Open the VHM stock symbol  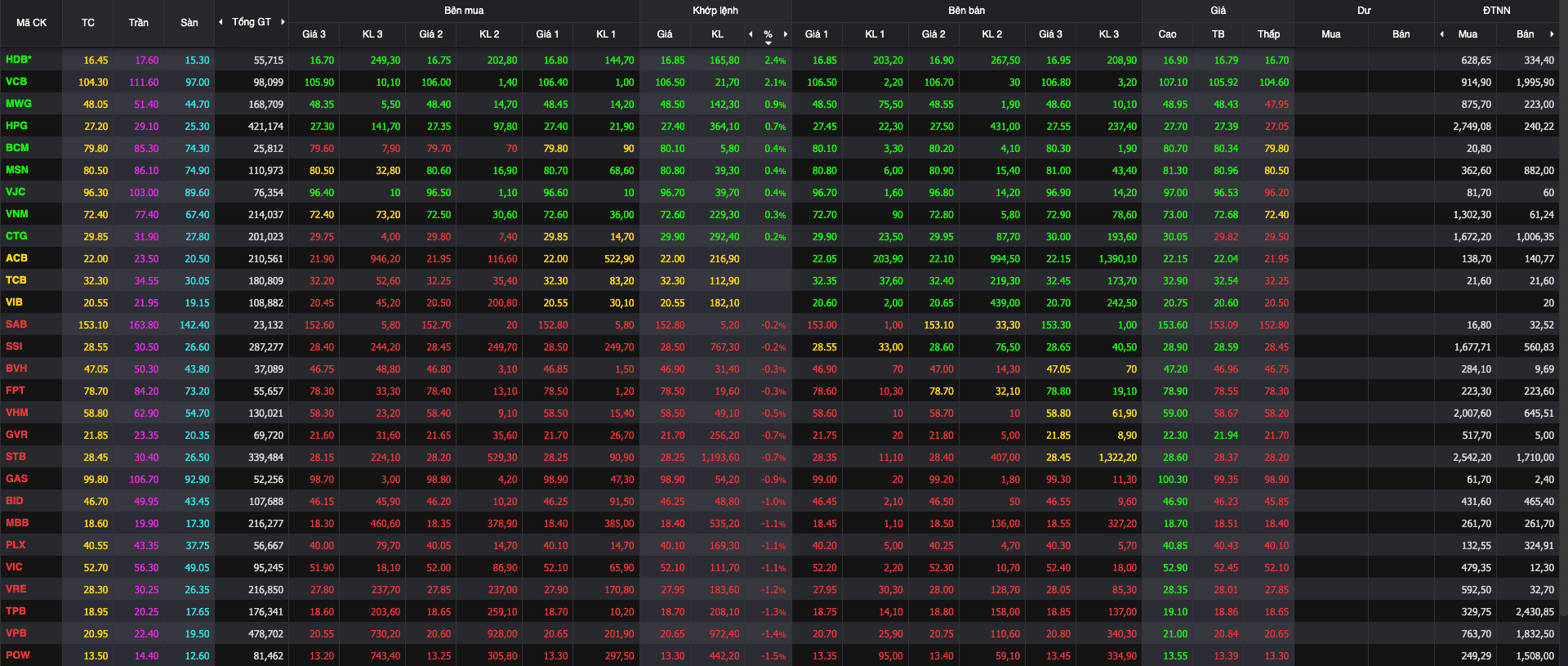click(x=17, y=413)
